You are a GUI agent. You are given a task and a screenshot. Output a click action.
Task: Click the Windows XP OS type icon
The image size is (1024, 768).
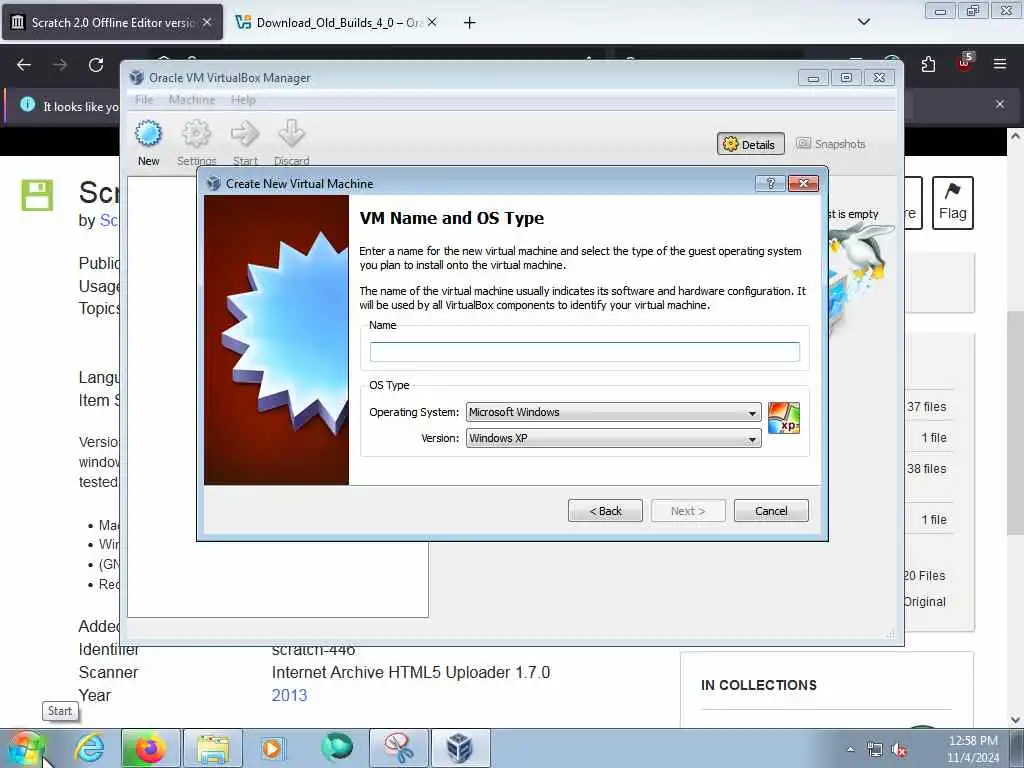(x=784, y=418)
